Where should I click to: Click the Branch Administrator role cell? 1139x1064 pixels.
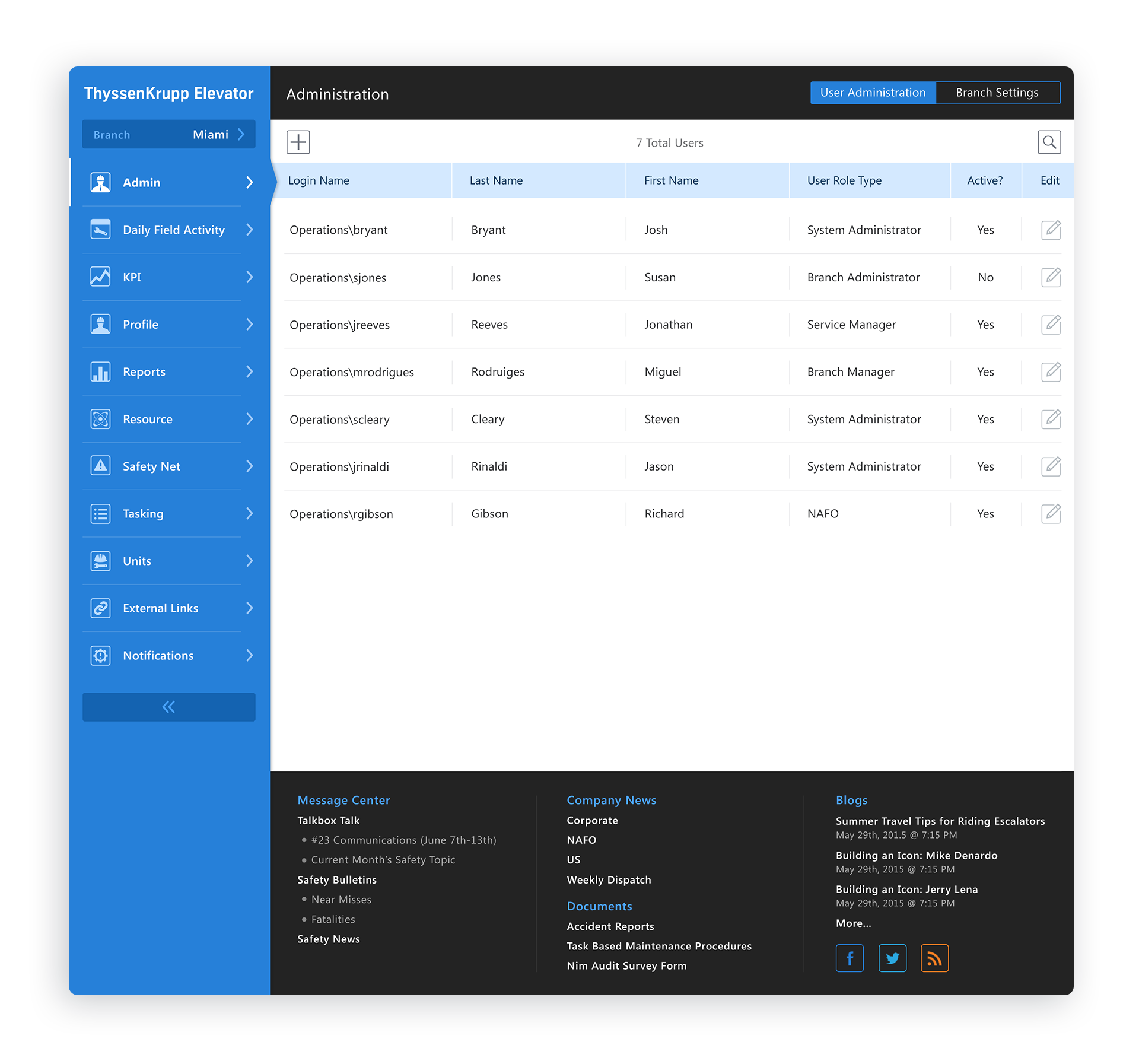click(863, 277)
